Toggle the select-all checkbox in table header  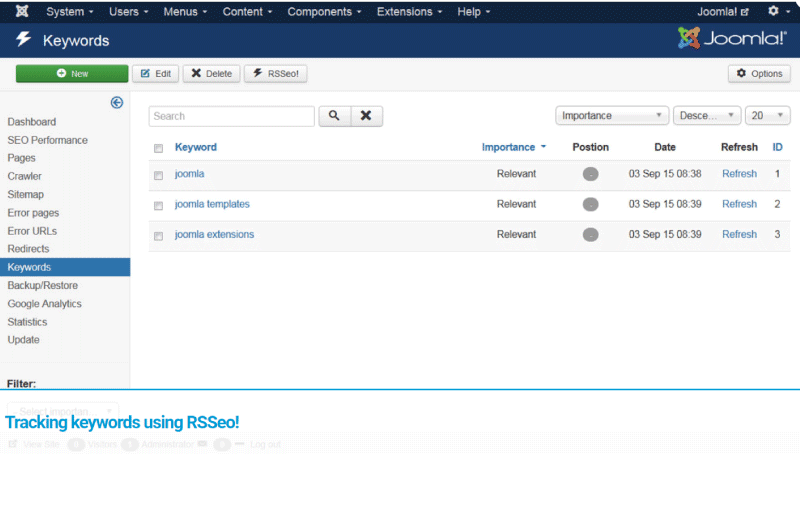158,148
